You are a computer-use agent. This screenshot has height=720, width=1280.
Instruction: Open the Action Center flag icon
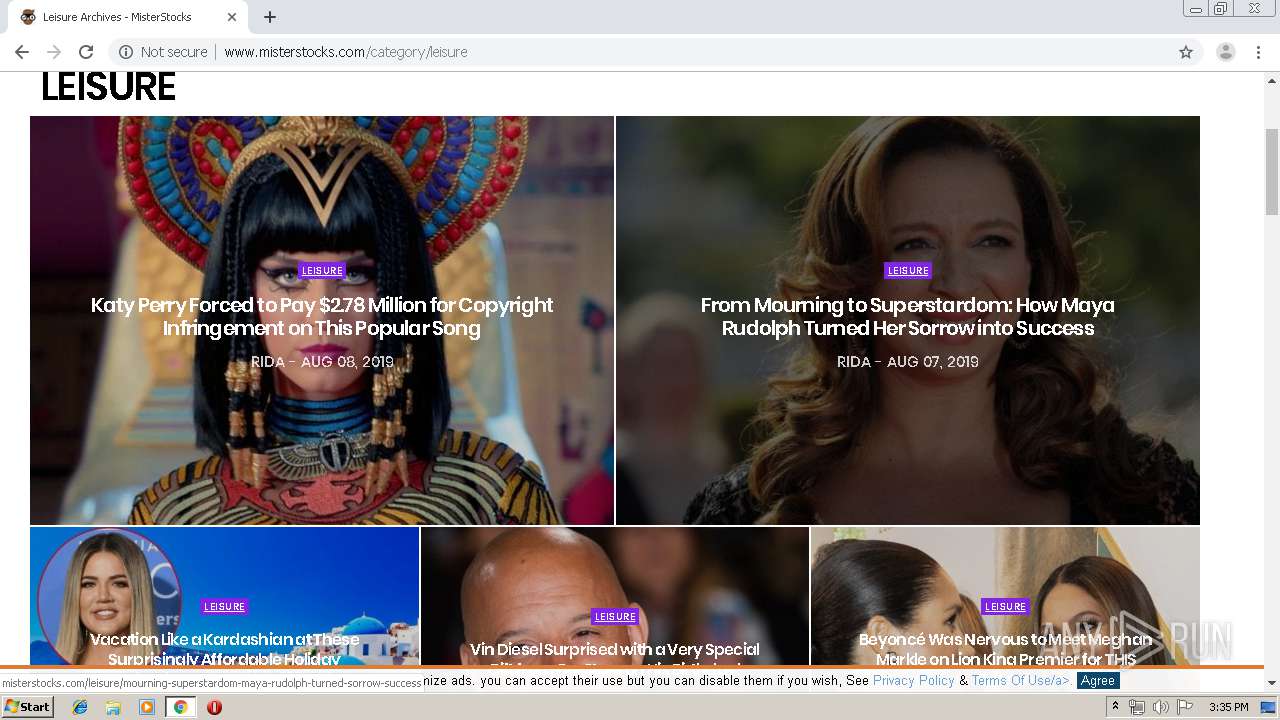pyautogui.click(x=1185, y=707)
